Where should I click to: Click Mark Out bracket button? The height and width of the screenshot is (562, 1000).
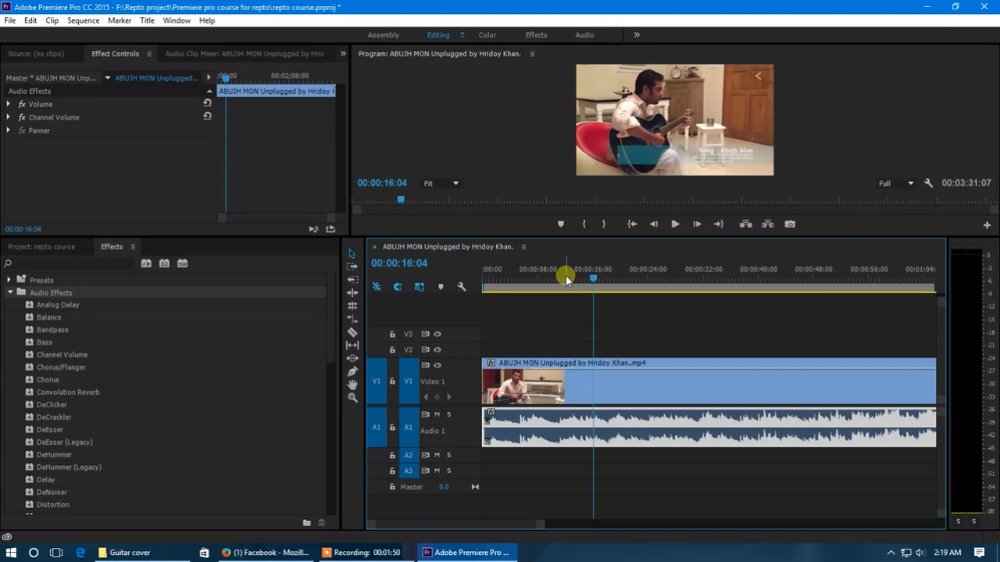point(604,224)
